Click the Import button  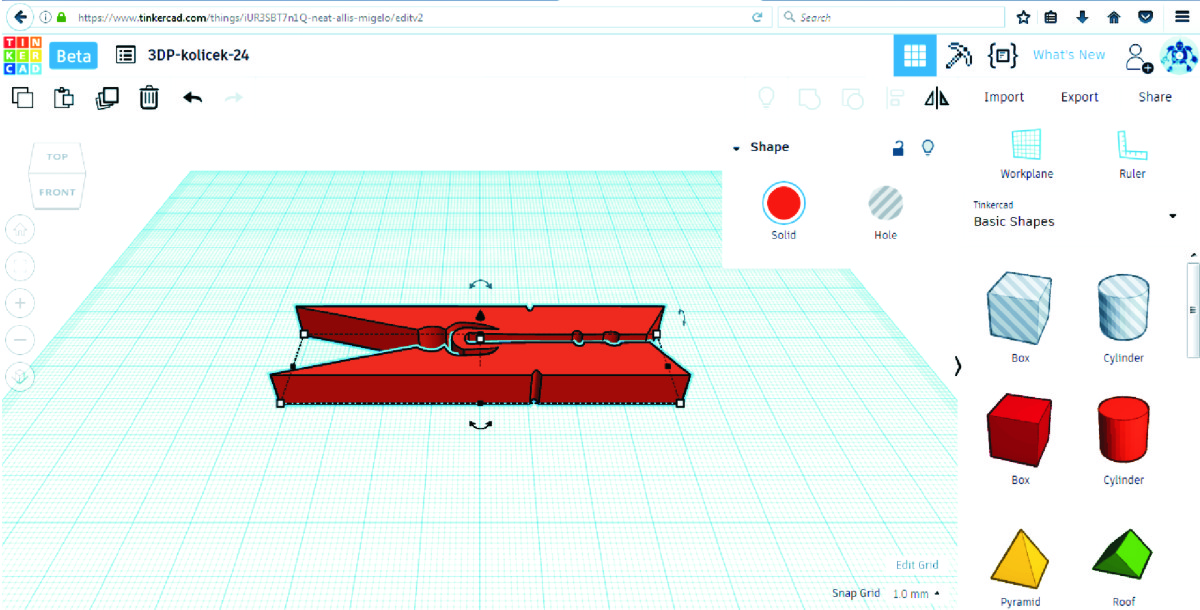[1004, 98]
